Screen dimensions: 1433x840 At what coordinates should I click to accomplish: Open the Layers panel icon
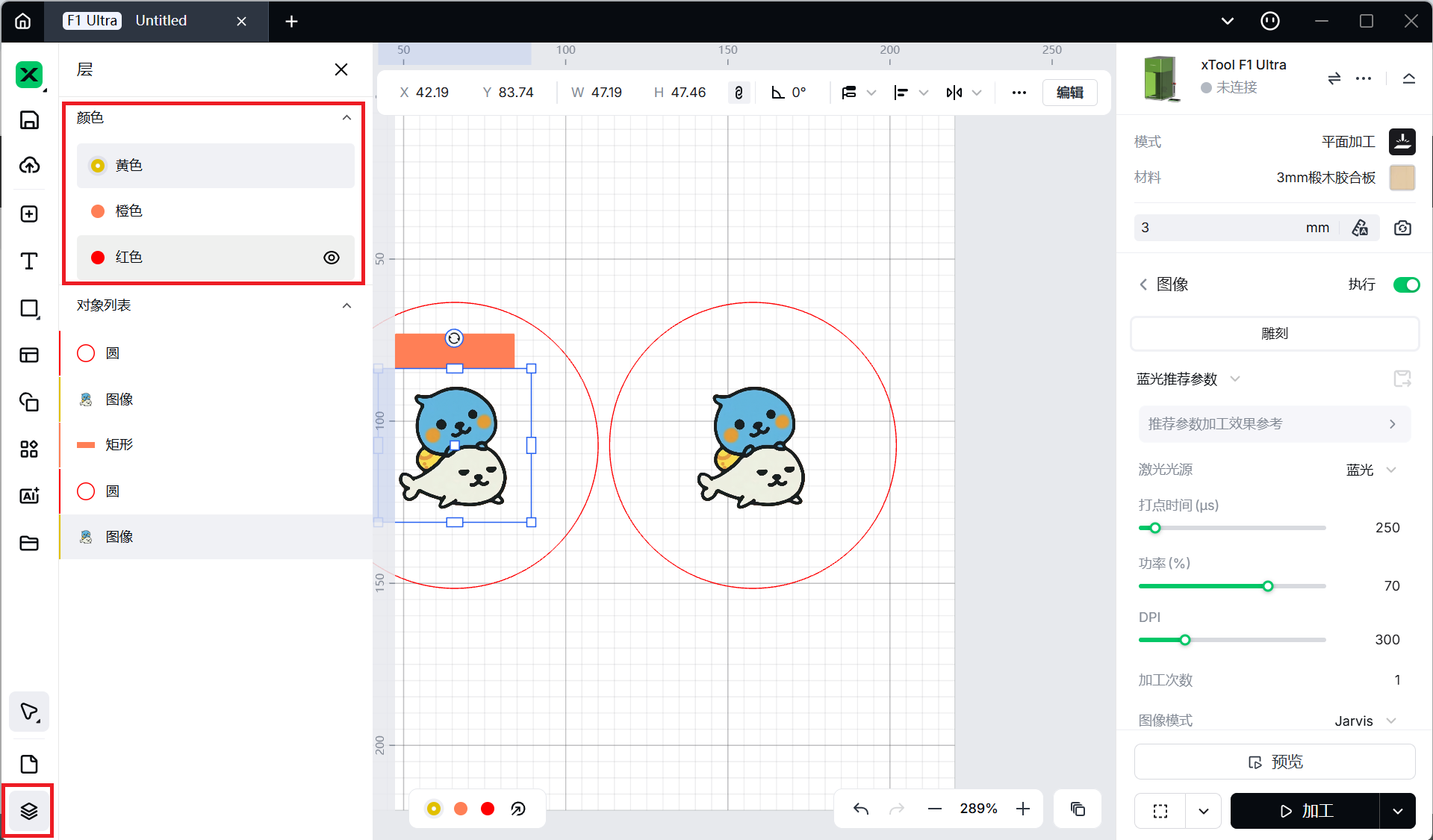click(29, 811)
